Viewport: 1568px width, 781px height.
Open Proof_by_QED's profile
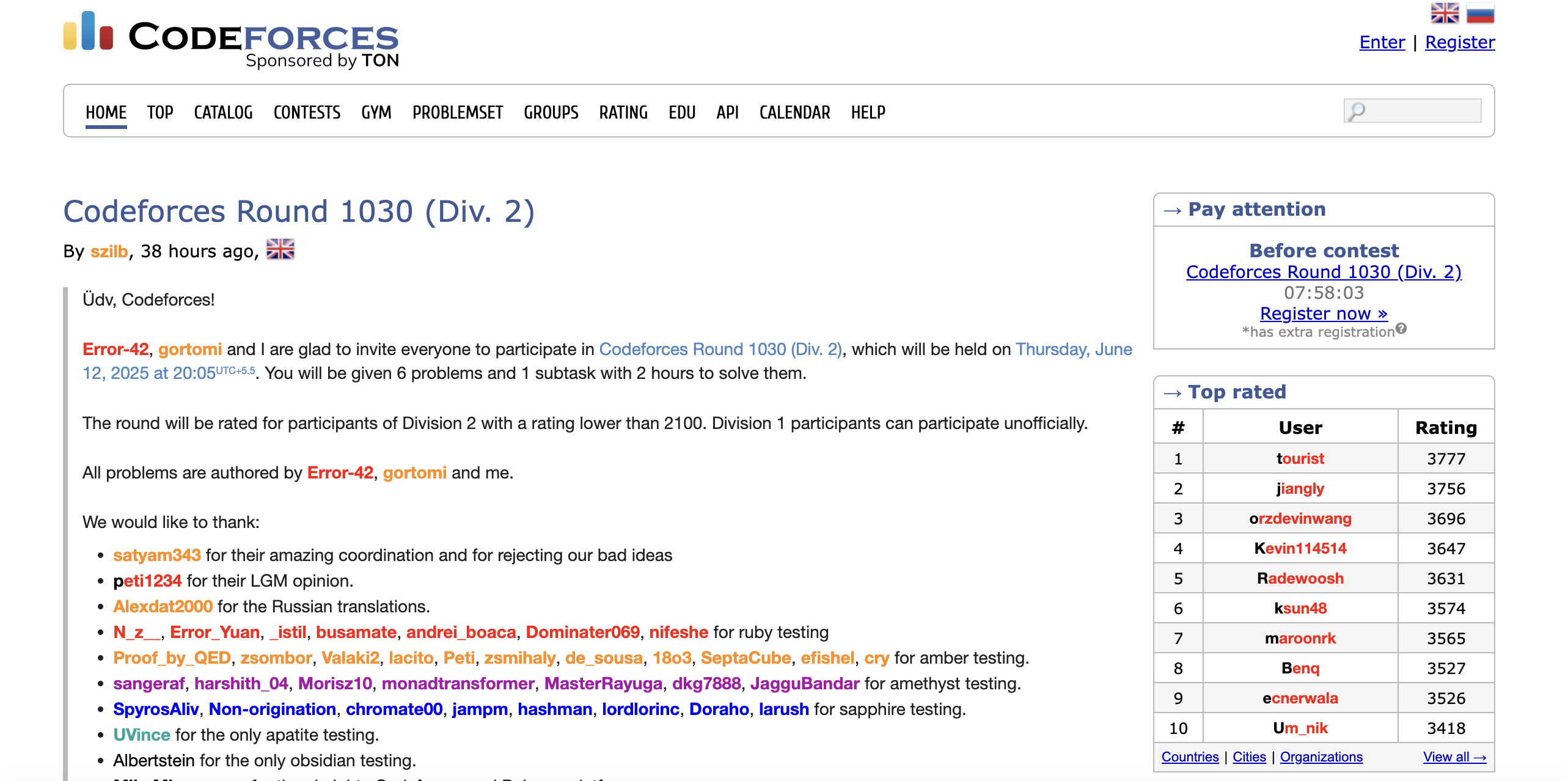coord(172,658)
